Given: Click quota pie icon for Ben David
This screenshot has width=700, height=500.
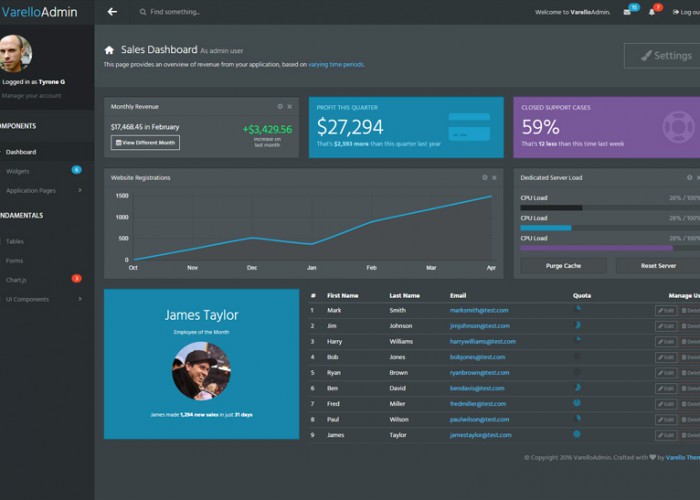Looking at the screenshot, I should click(x=577, y=387).
